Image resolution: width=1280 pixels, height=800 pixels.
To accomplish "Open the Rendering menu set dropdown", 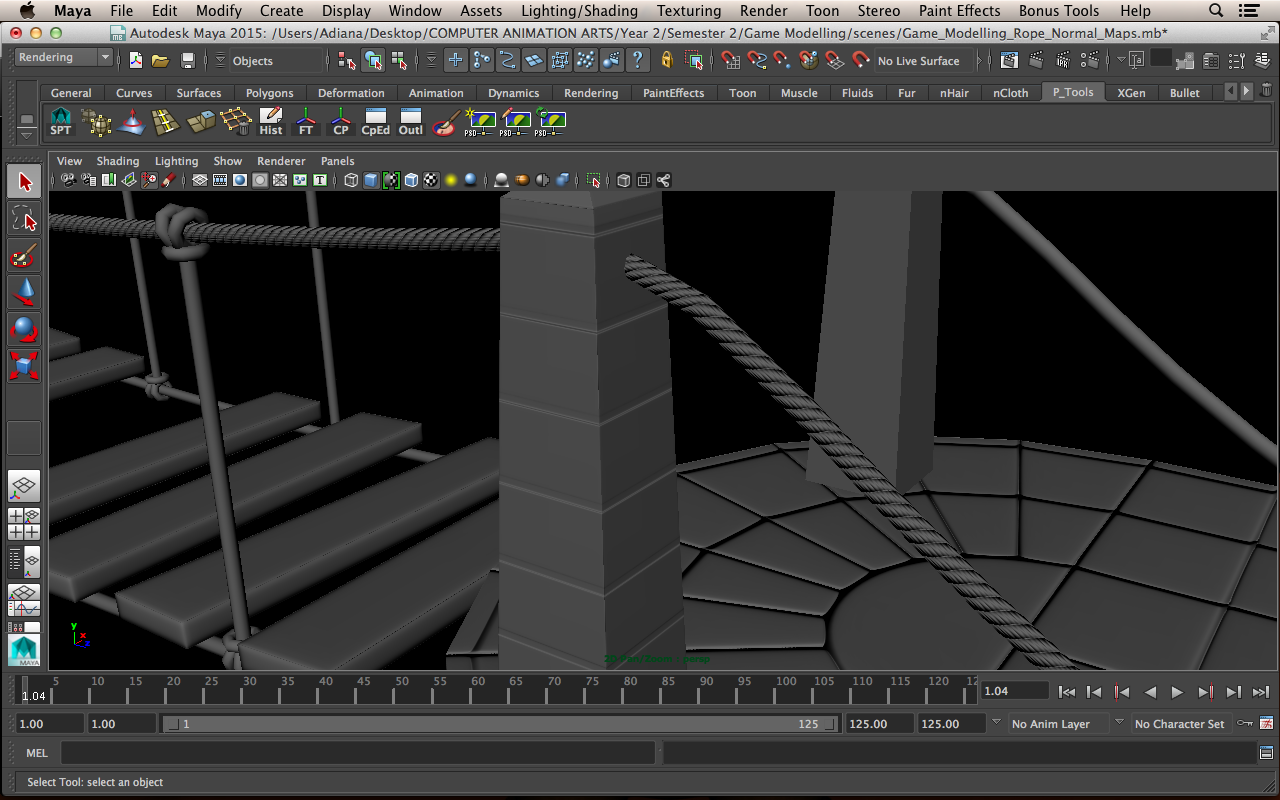I will coord(60,57).
